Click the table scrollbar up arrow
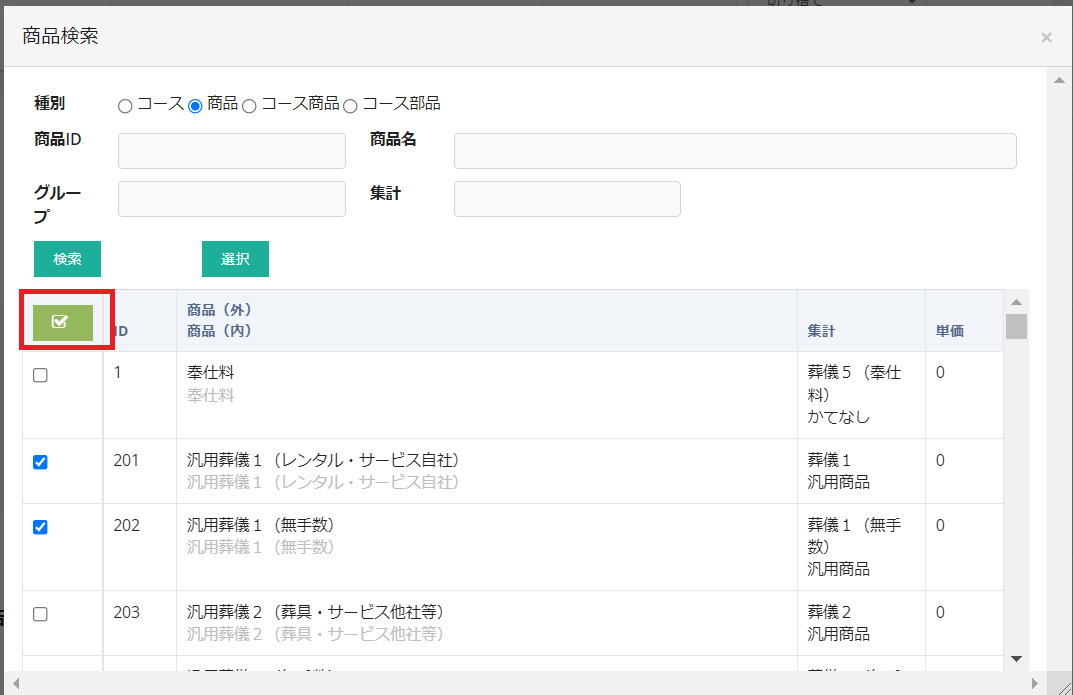The width and height of the screenshot is (1073, 695). click(1016, 302)
